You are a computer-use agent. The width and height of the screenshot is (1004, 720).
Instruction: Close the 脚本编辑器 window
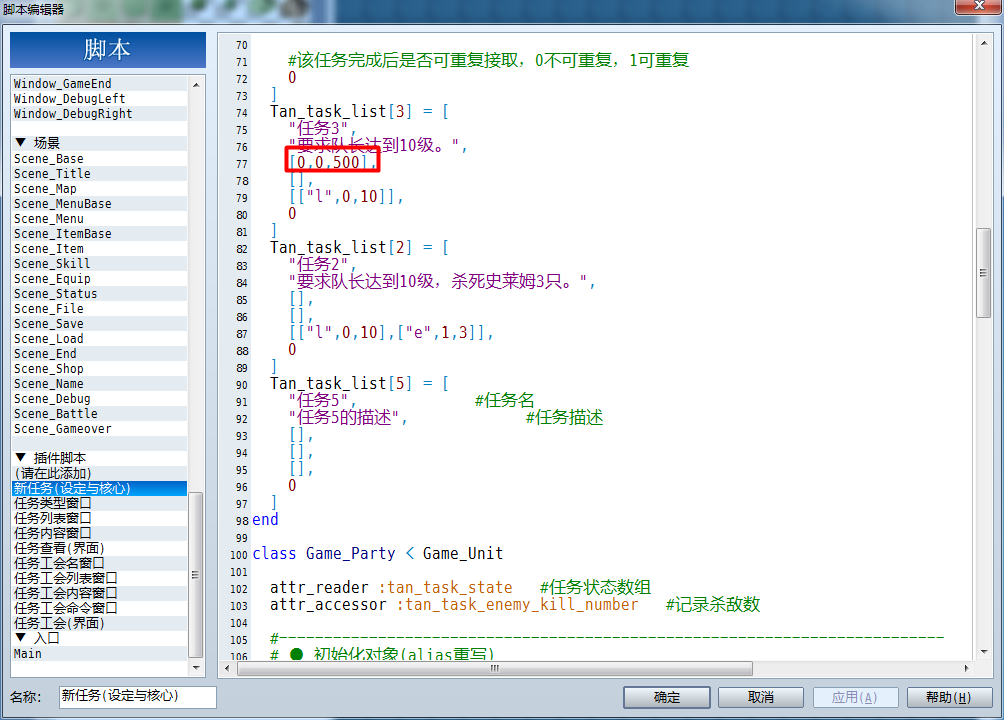coord(978,6)
